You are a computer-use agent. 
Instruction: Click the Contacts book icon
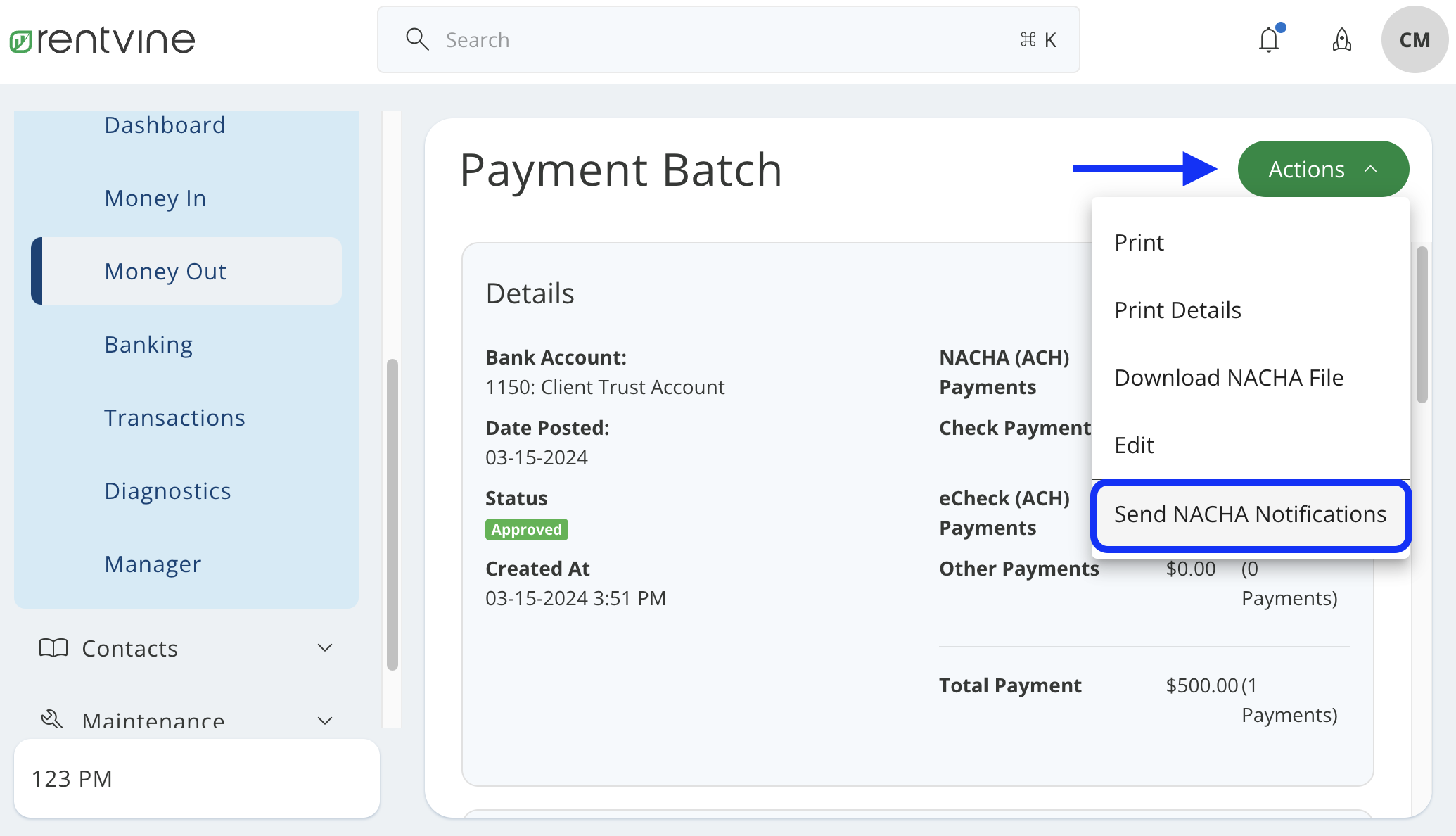pyautogui.click(x=53, y=648)
